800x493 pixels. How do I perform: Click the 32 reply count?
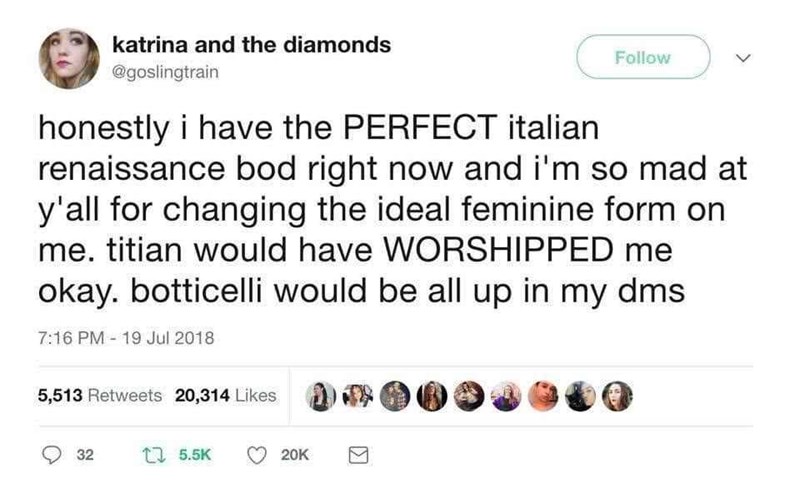(84, 454)
